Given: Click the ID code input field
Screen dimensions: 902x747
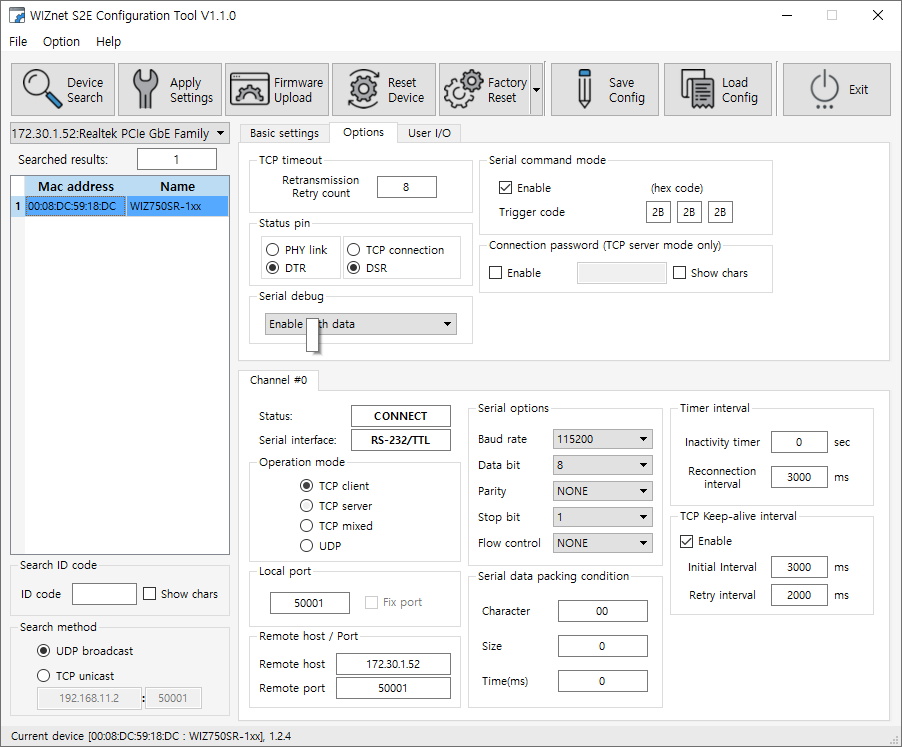Looking at the screenshot, I should pyautogui.click(x=104, y=594).
